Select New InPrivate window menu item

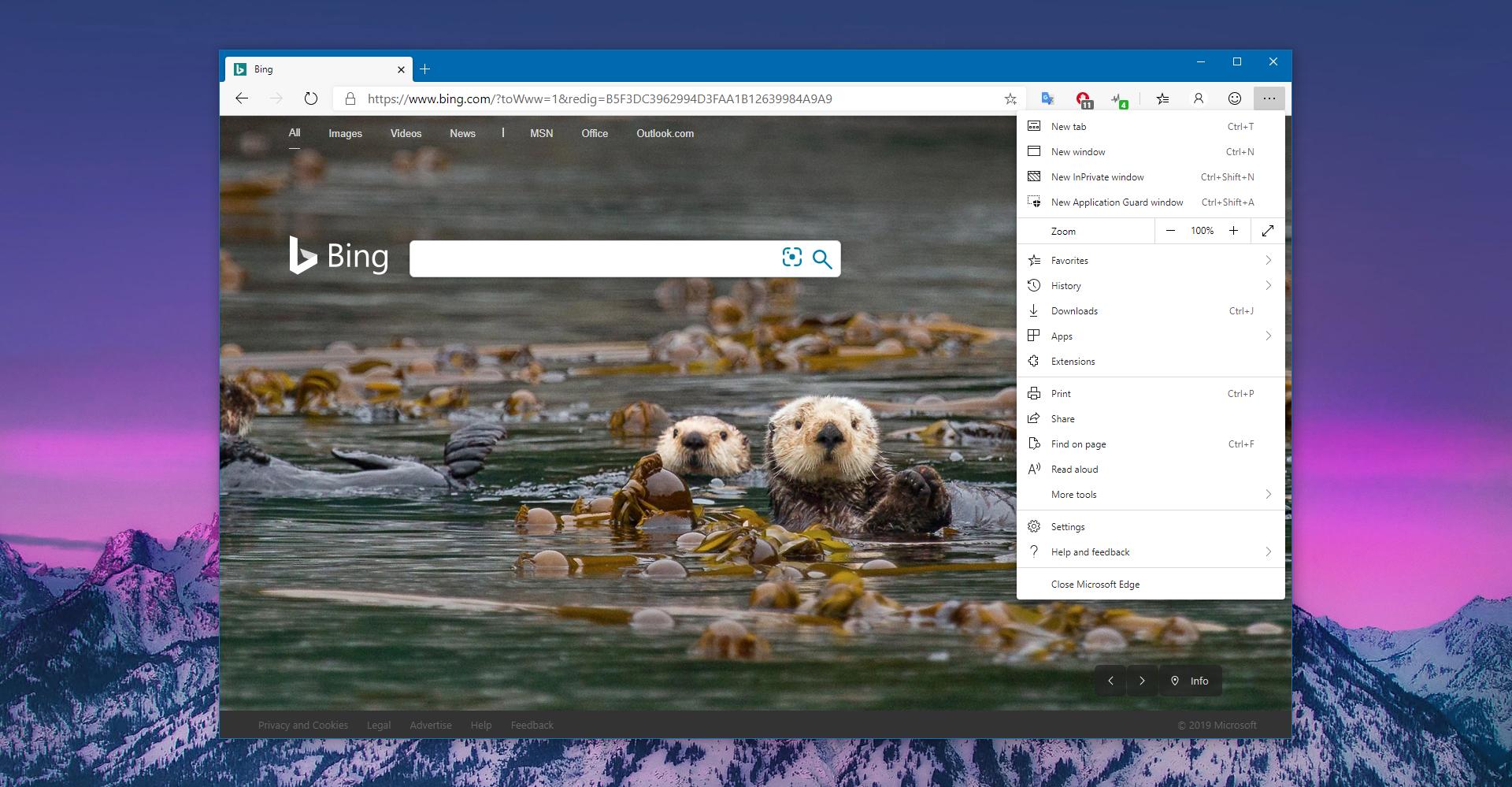[1097, 177]
